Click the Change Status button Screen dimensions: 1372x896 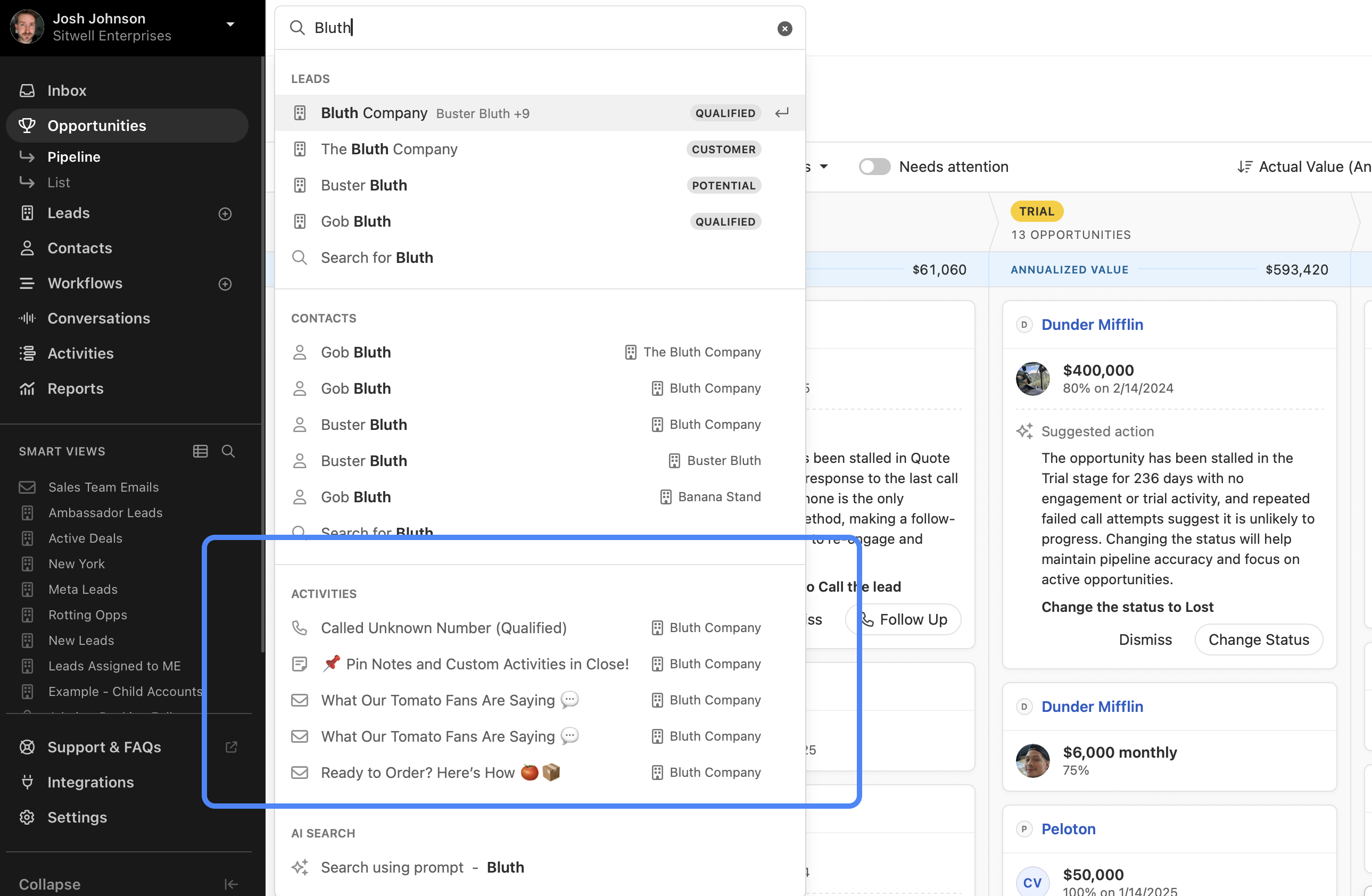pyautogui.click(x=1258, y=640)
